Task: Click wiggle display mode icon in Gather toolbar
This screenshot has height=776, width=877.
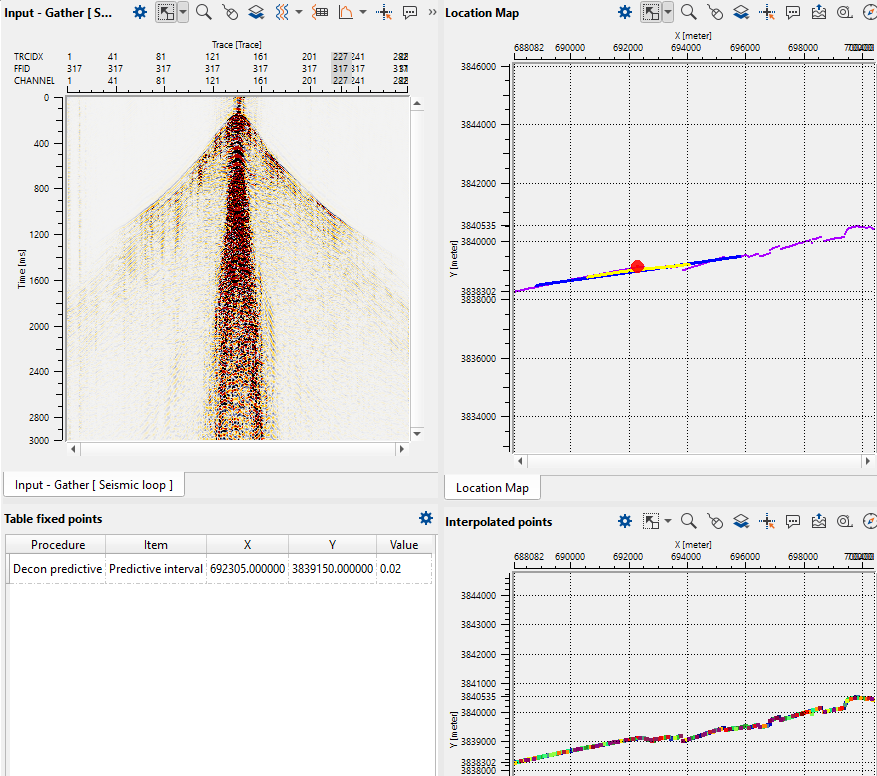Action: [282, 13]
